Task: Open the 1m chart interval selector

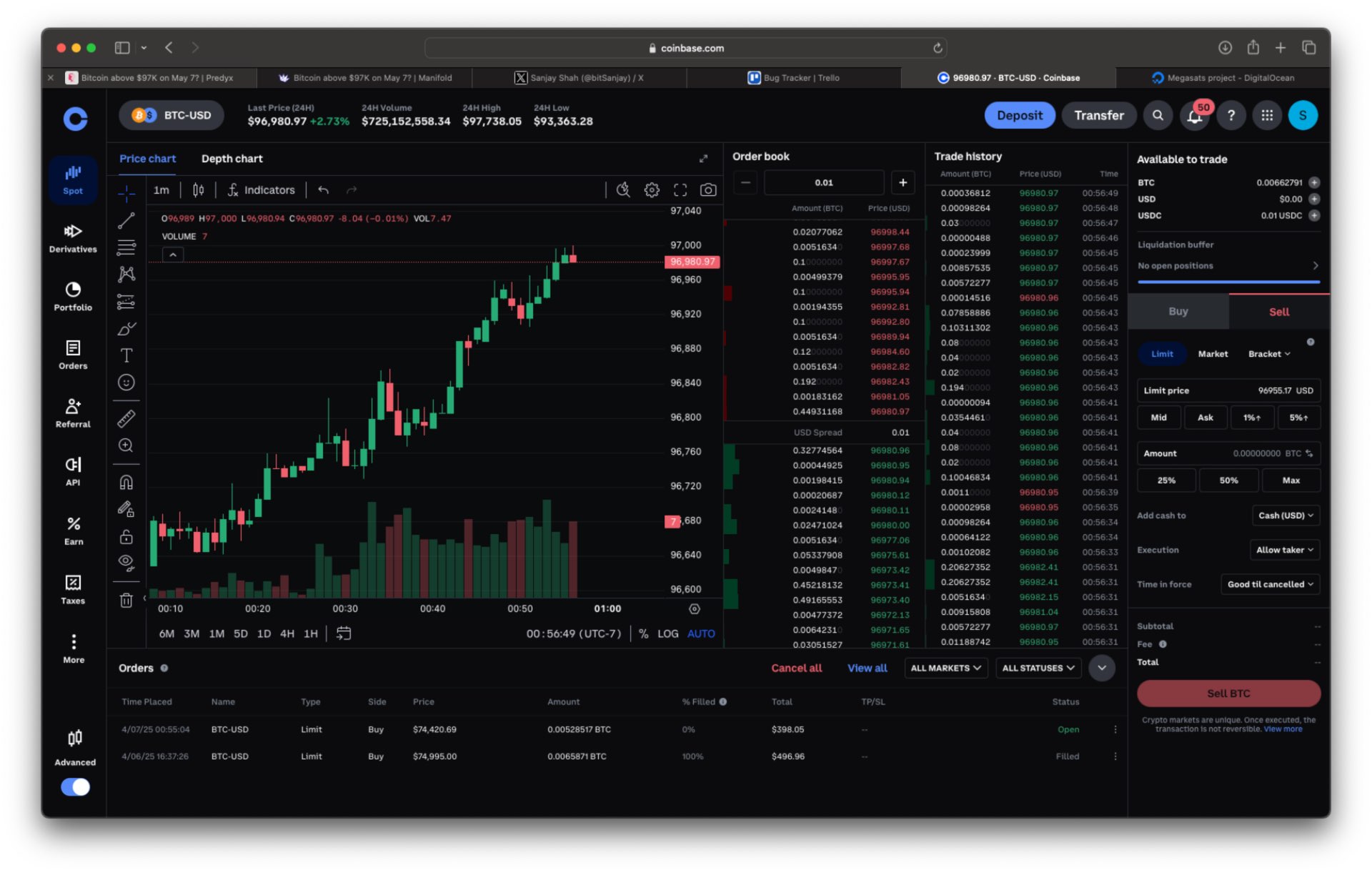Action: coord(161,190)
